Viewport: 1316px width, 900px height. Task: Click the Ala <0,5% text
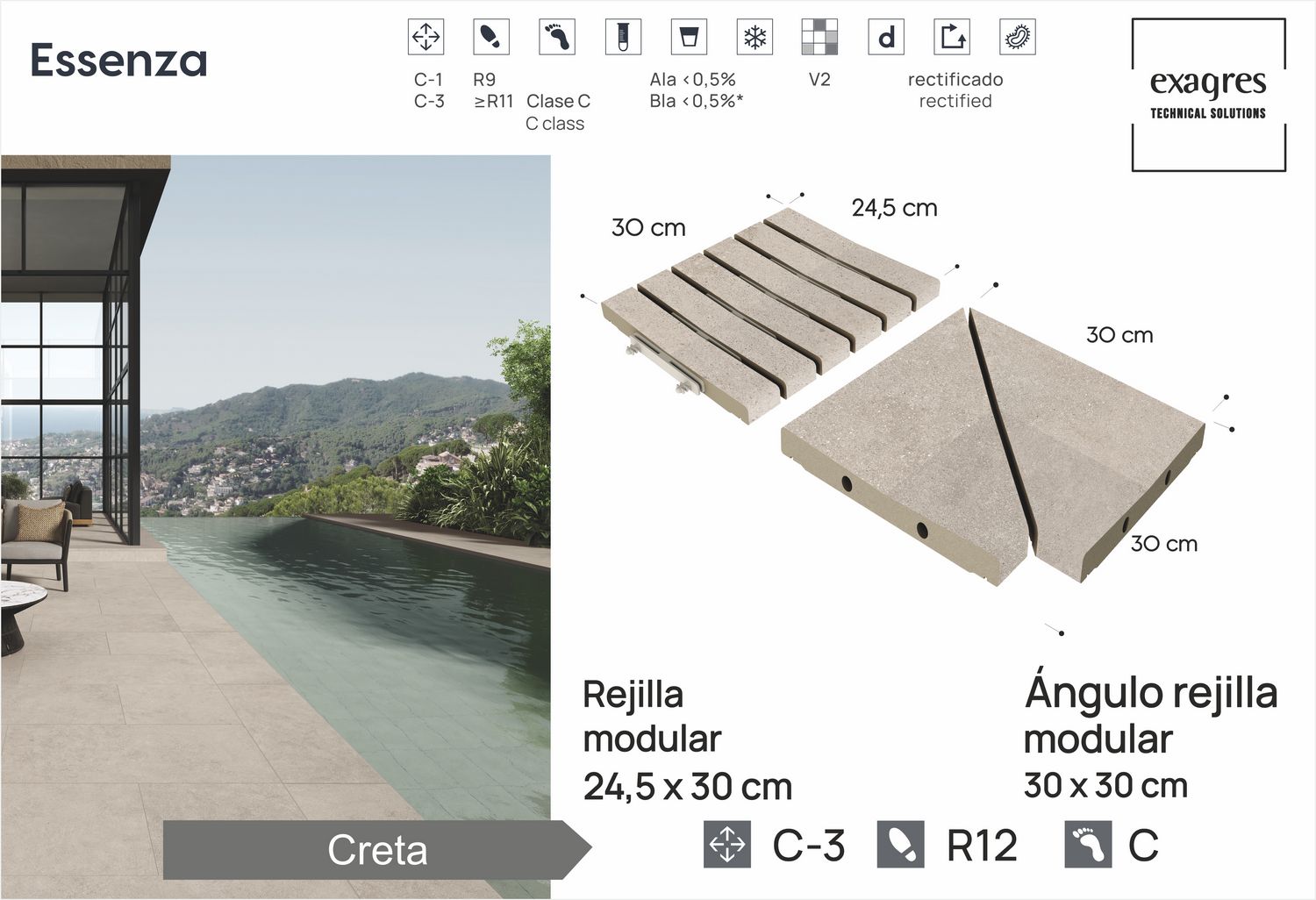pos(693,79)
